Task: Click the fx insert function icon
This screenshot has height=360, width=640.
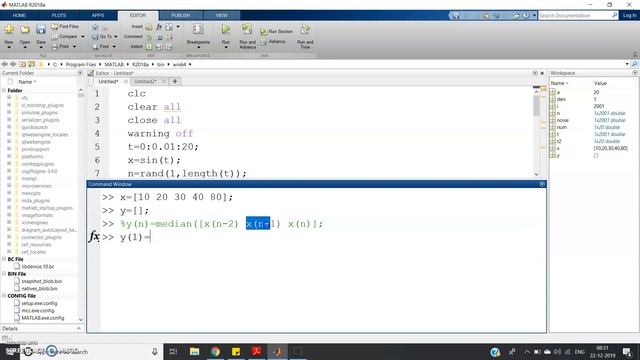Action: 159,27
